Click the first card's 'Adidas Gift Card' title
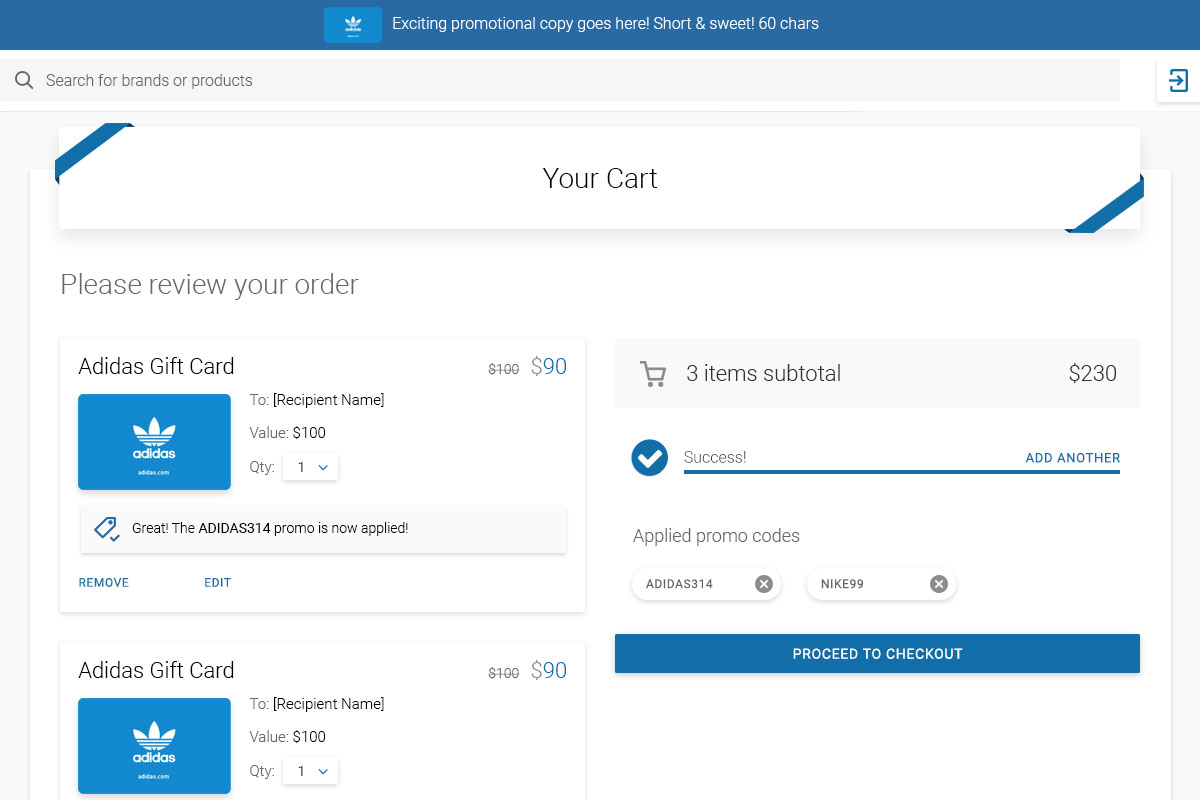Image resolution: width=1200 pixels, height=800 pixels. [156, 366]
